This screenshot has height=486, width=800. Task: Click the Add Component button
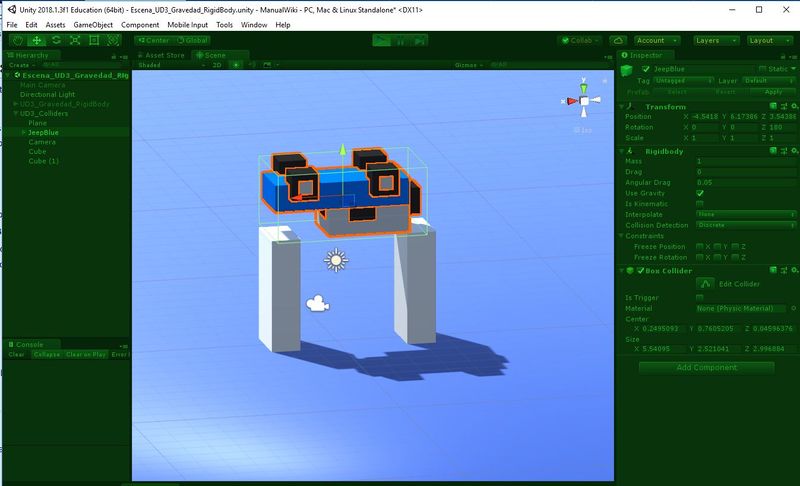click(x=706, y=367)
